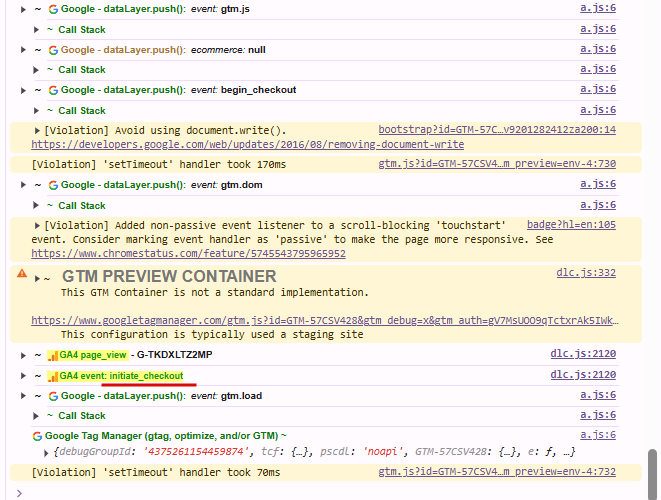The image size is (661, 500).
Task: Expand the touchstart listener violation
Action: tap(37, 226)
